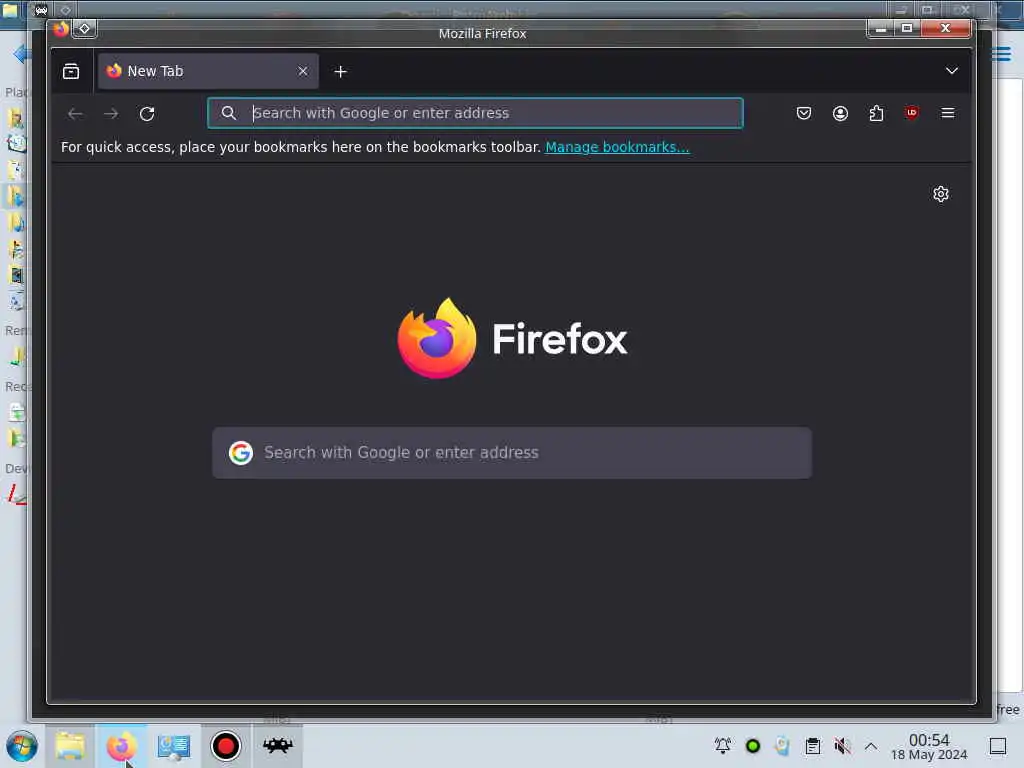This screenshot has height=768, width=1024.
Task: Follow the Manage bookmarks link
Action: click(x=617, y=147)
